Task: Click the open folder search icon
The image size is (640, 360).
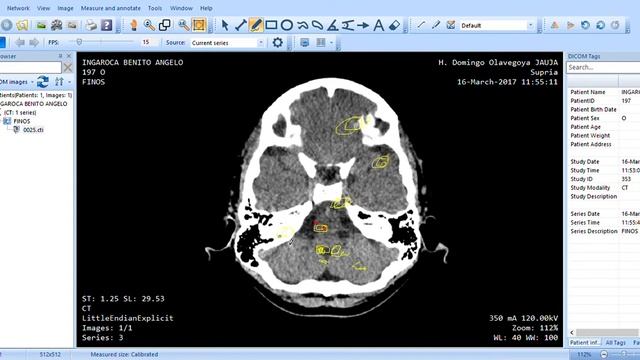Action: point(22,25)
